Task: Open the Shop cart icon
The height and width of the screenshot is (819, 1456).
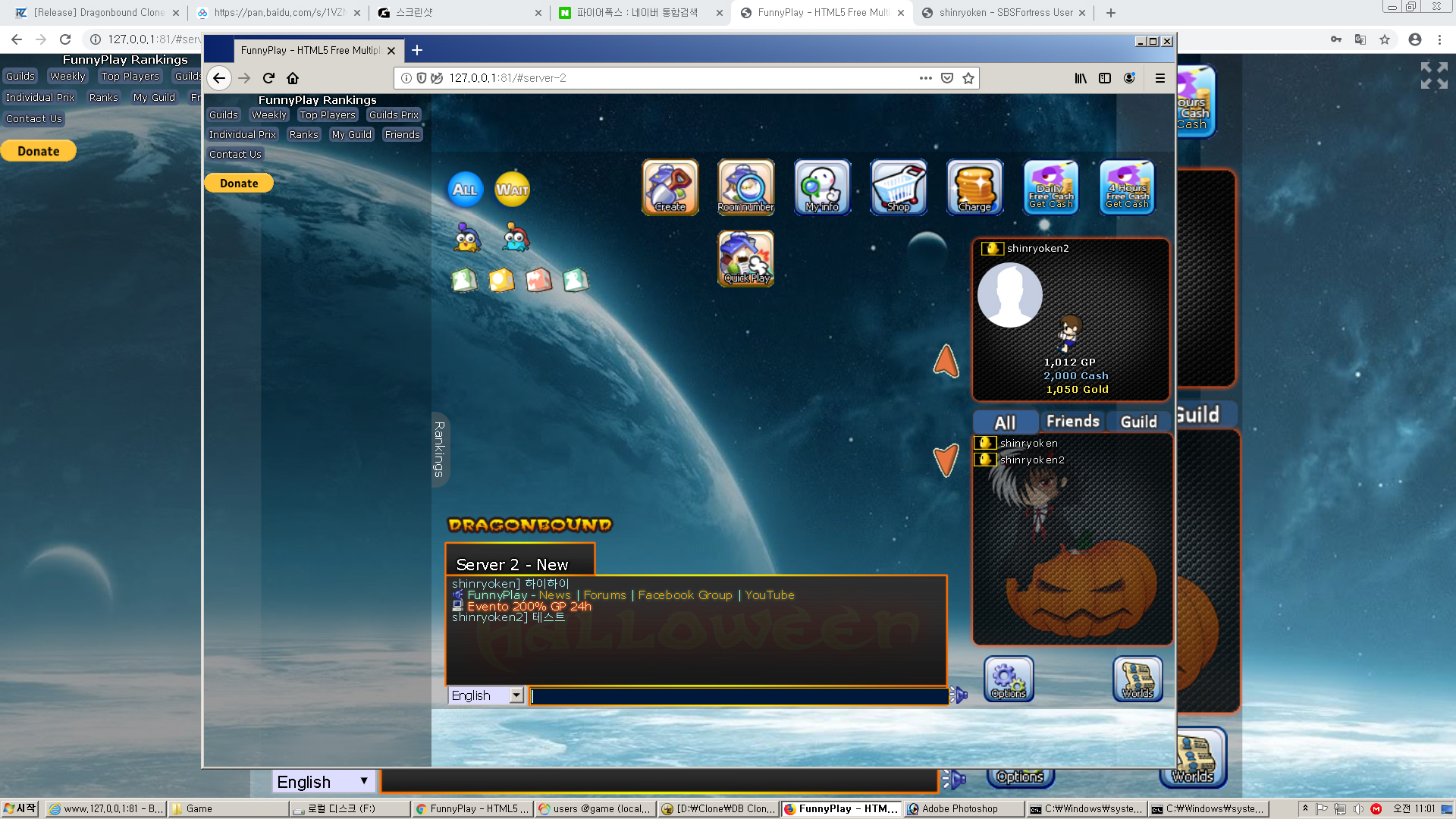Action: (x=899, y=187)
